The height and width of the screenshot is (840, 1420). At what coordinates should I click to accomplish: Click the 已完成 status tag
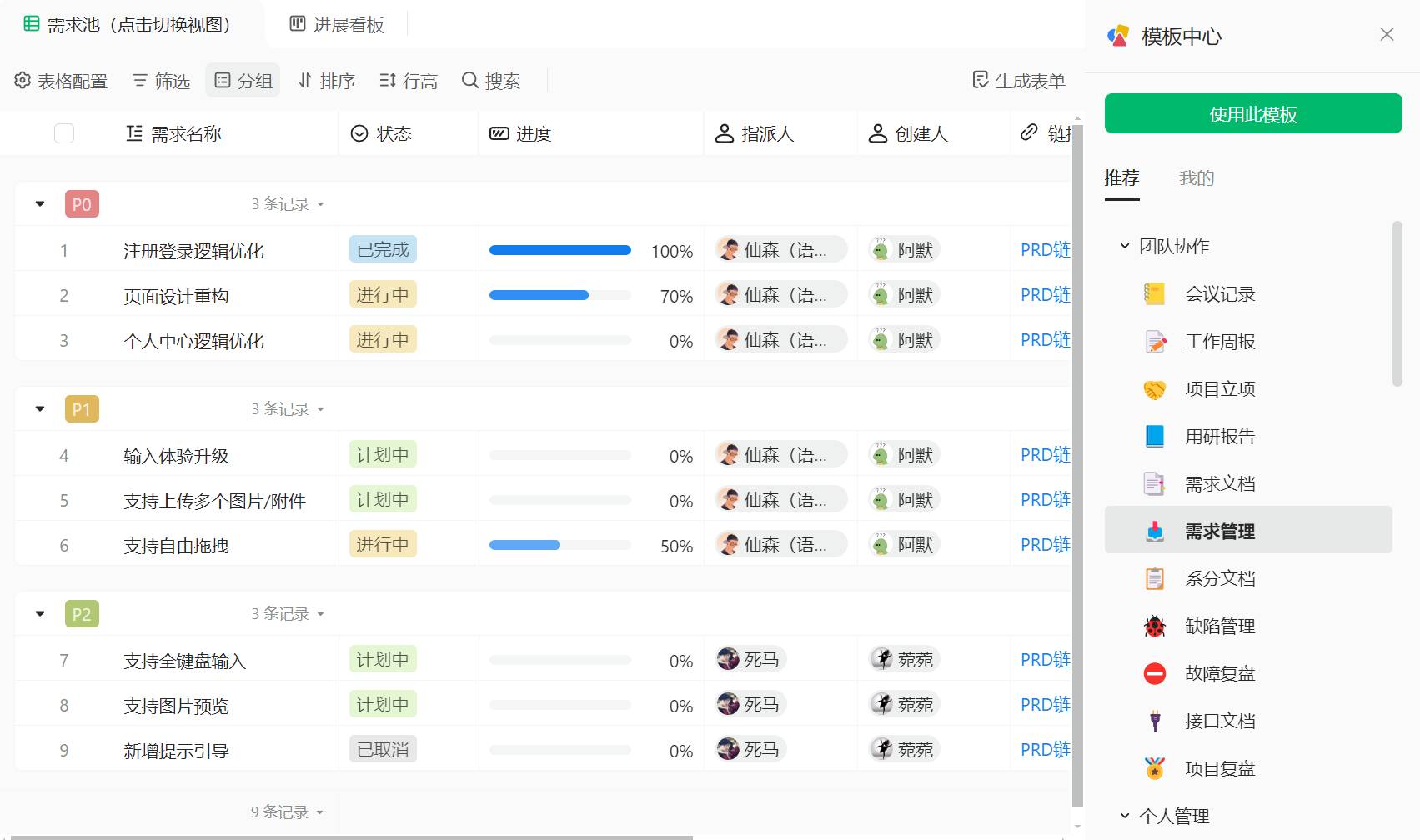[383, 249]
